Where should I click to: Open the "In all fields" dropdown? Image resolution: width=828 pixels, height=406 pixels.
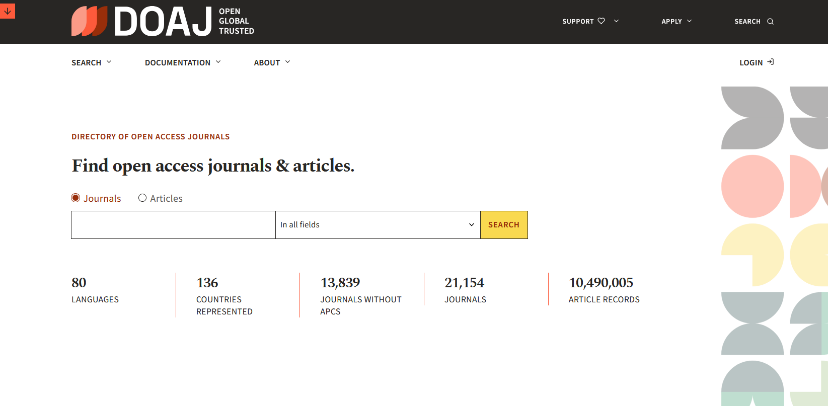coord(377,225)
